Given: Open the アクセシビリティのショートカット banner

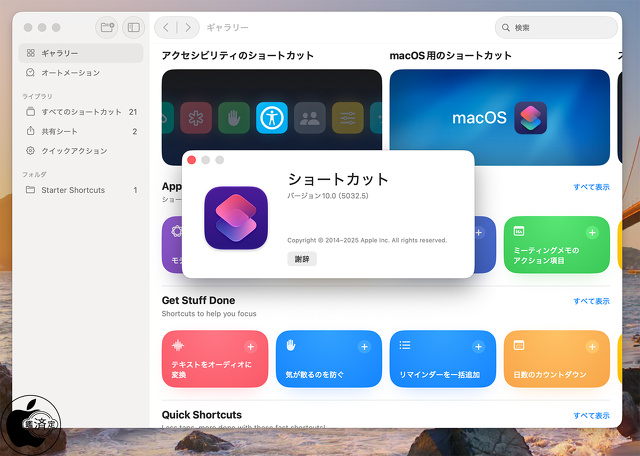Looking at the screenshot, I should 272,117.
